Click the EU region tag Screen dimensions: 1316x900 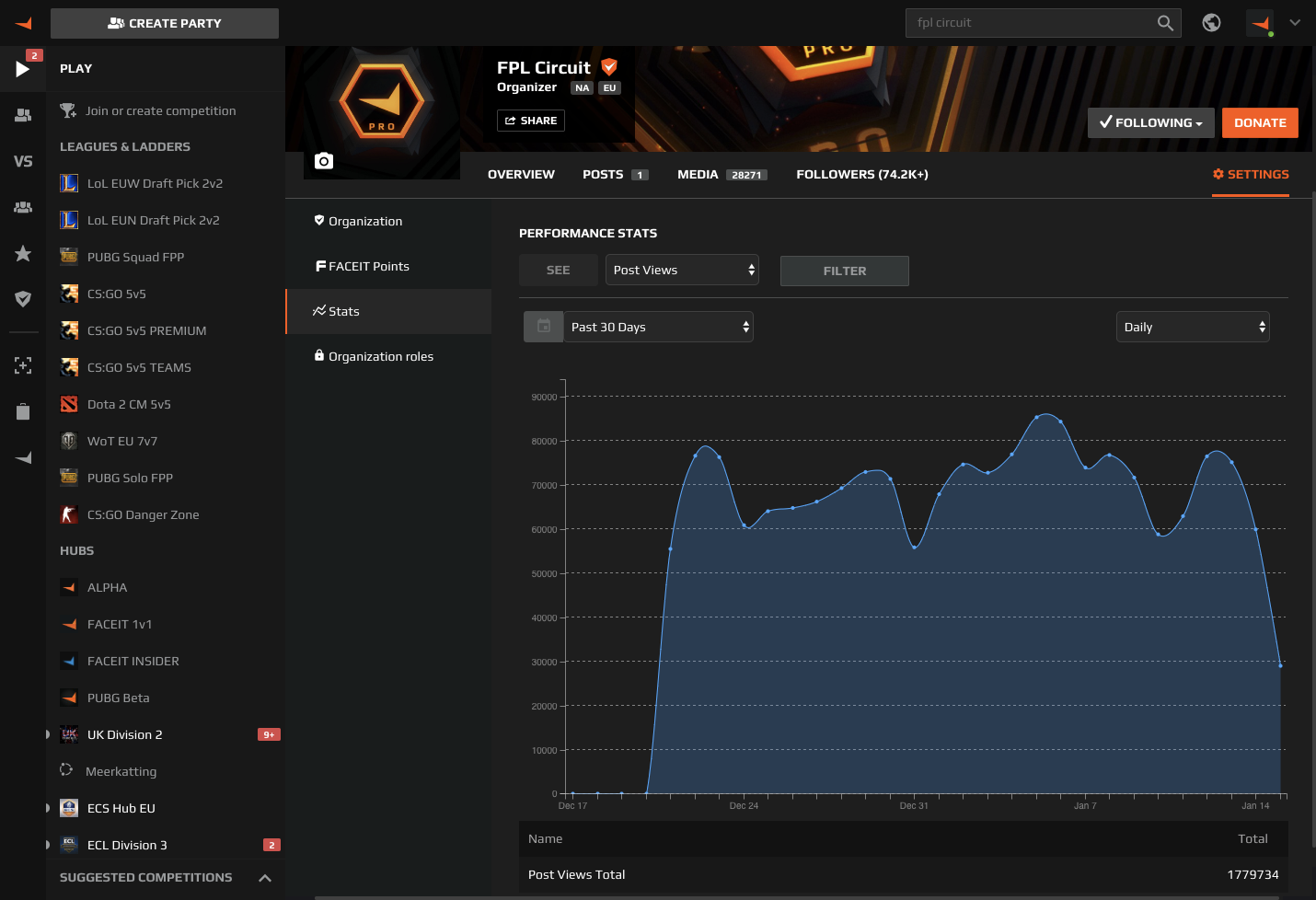(609, 88)
